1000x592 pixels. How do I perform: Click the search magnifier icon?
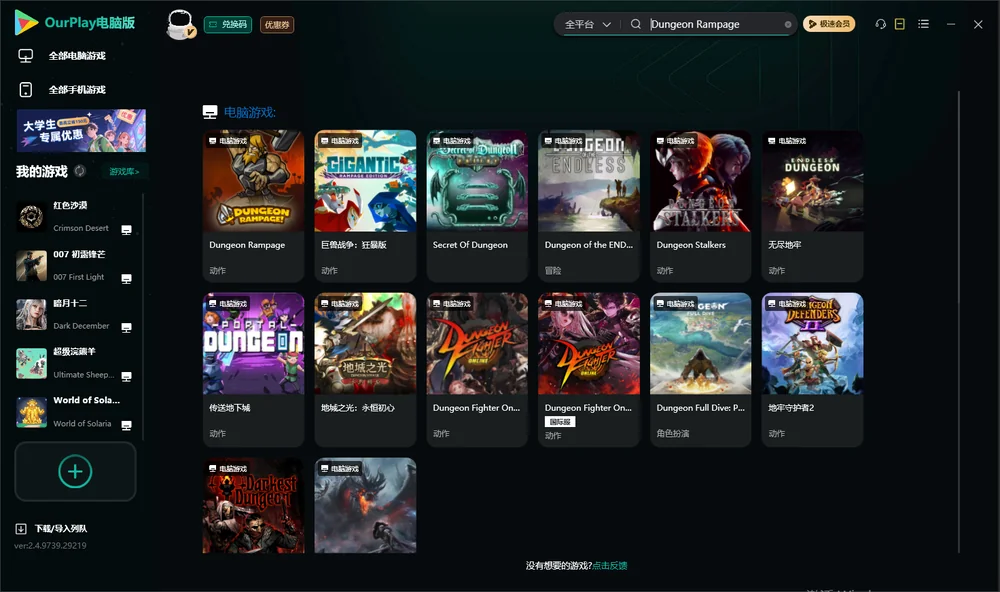tap(635, 24)
